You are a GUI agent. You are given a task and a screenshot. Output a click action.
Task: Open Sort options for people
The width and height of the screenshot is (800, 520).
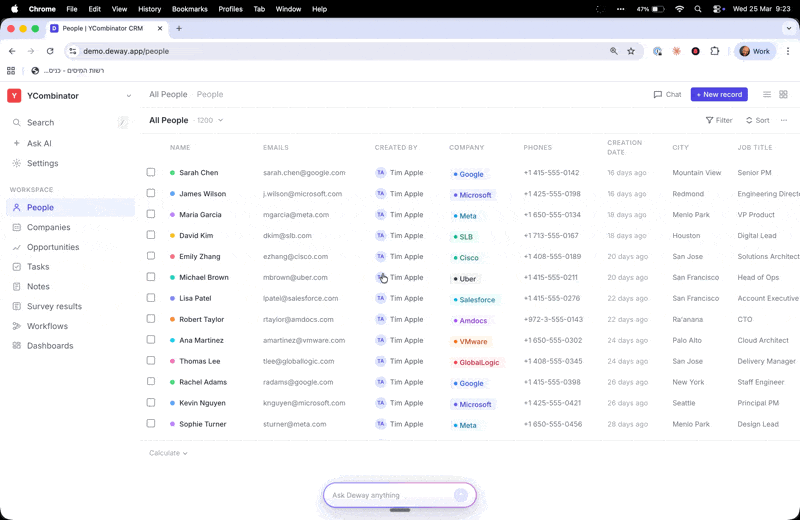757,120
